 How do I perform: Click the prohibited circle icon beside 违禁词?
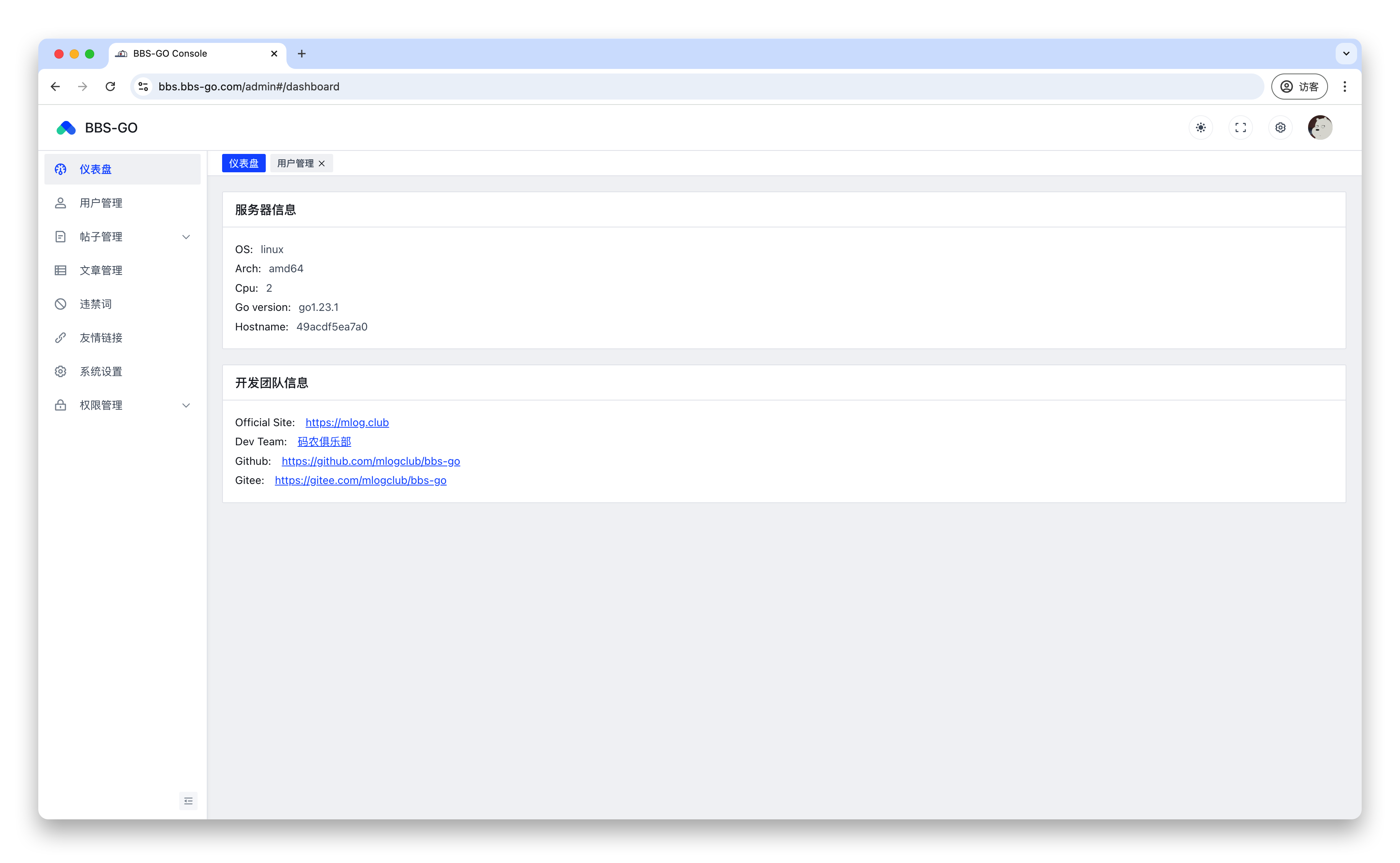click(61, 304)
